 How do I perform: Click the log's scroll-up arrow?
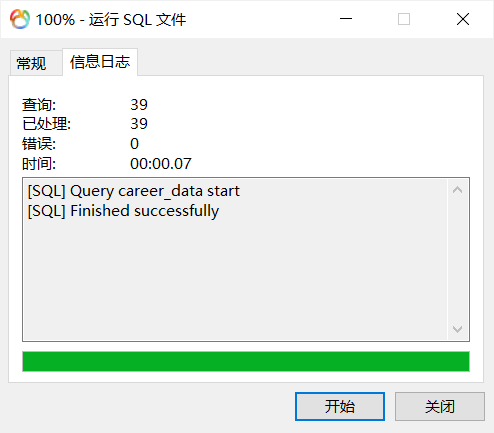(457, 190)
